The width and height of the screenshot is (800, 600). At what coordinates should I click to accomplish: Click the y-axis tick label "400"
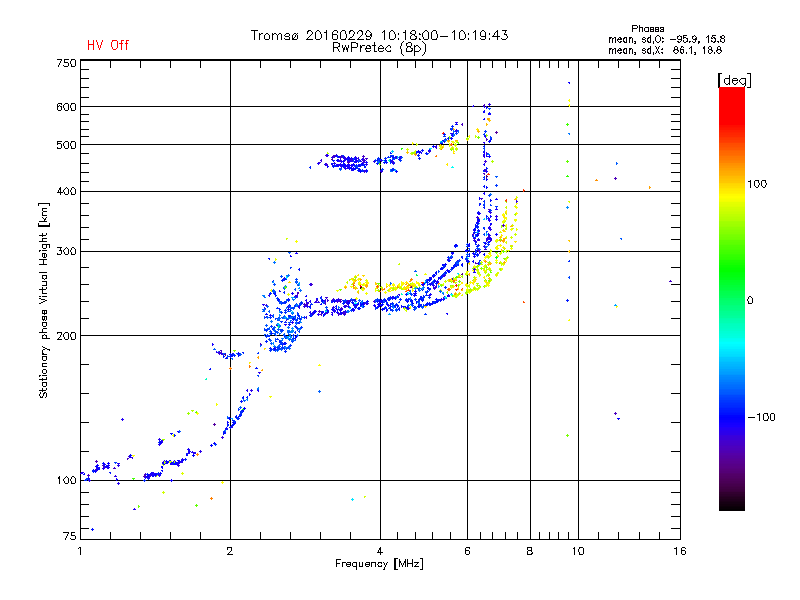point(66,192)
